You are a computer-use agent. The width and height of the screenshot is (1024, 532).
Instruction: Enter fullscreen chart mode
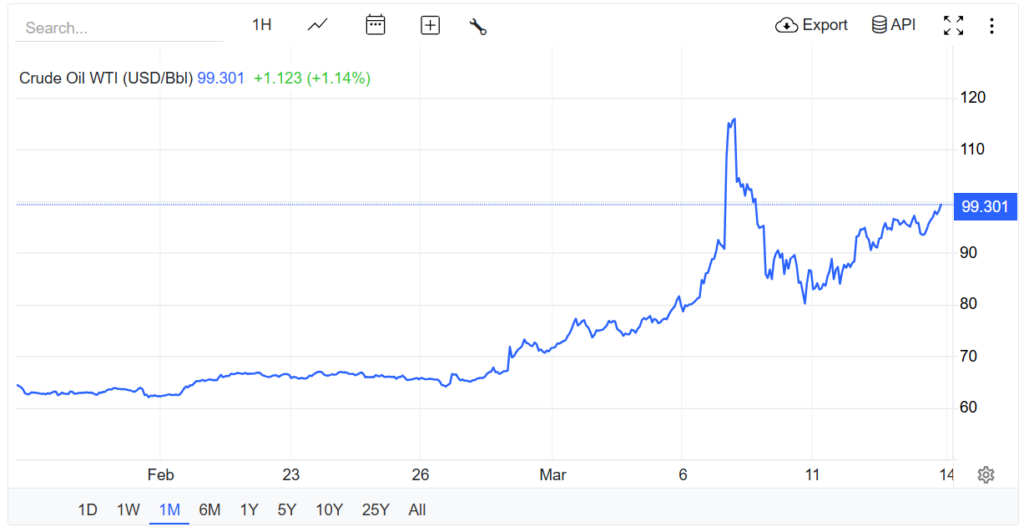(x=953, y=26)
